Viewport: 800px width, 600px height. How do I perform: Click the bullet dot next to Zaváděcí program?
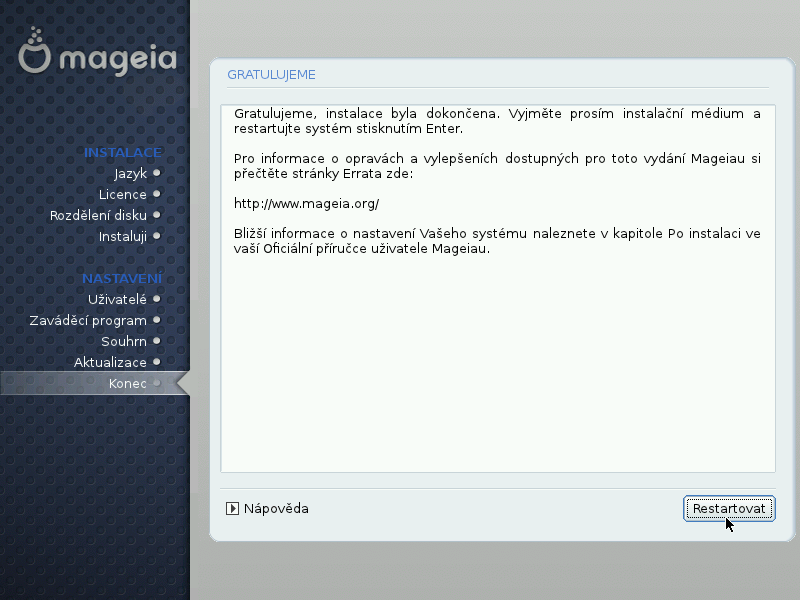click(x=157, y=320)
